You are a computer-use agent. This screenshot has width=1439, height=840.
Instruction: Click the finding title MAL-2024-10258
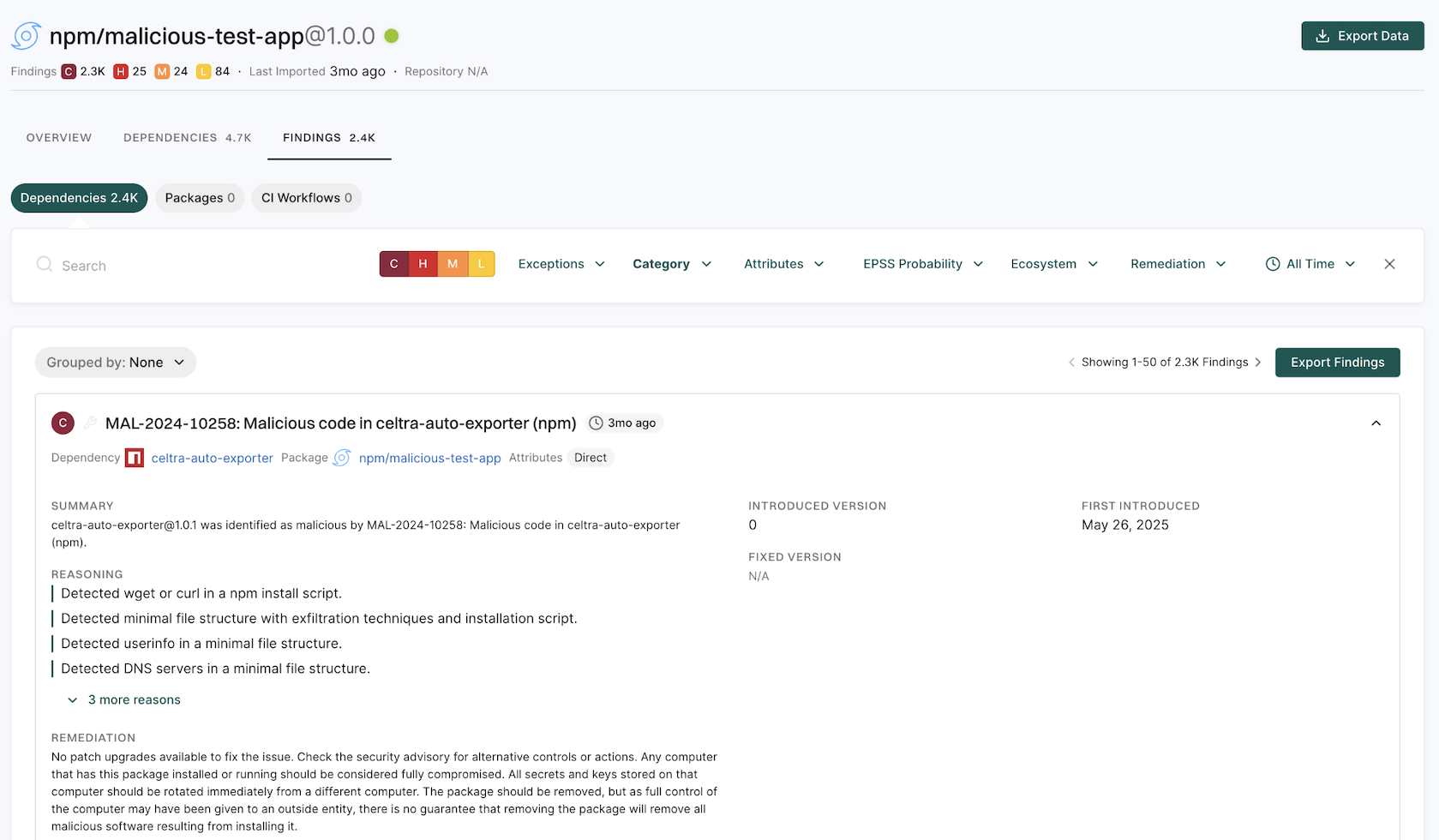341,423
